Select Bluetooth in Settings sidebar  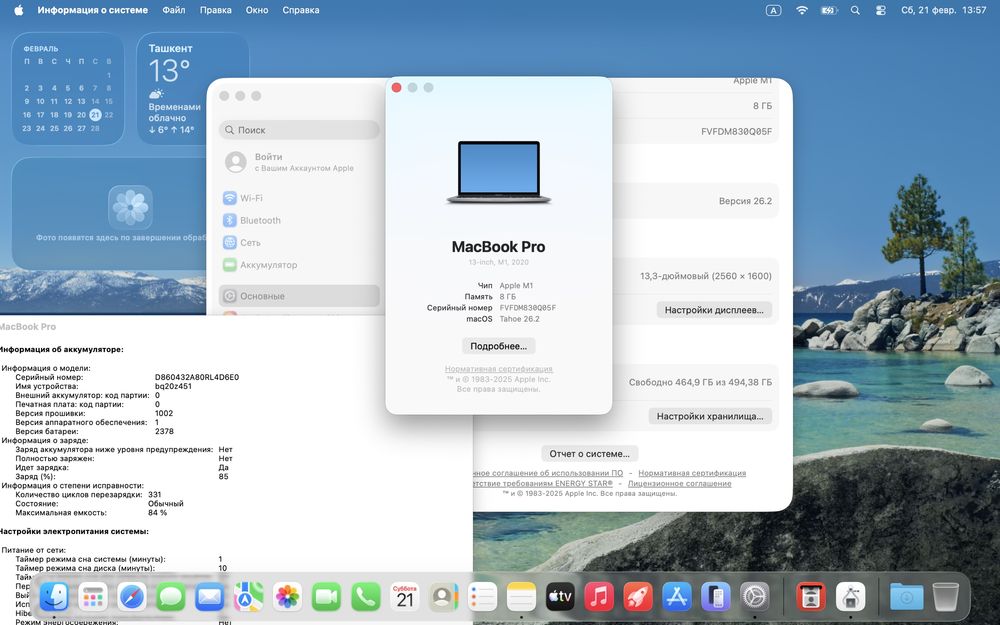coord(299,221)
